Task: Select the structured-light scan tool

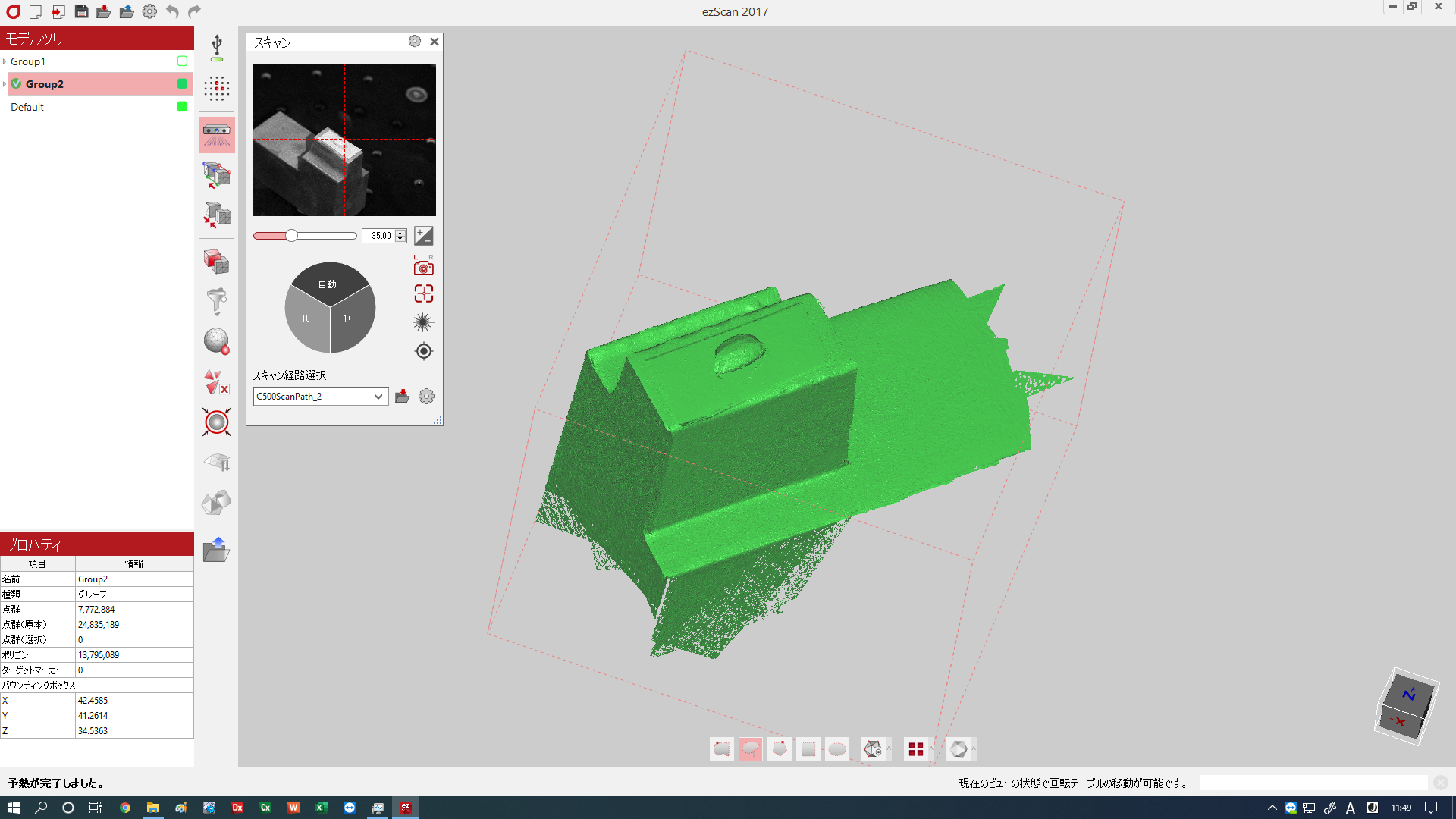Action: [217, 135]
